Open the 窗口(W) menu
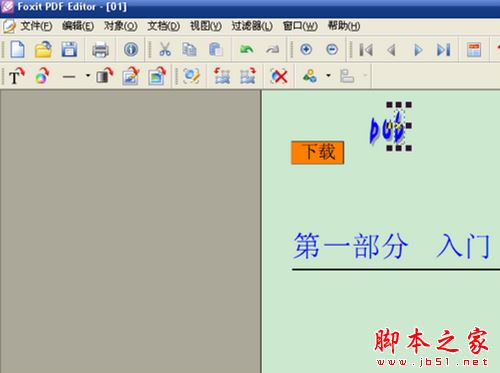 coord(300,26)
